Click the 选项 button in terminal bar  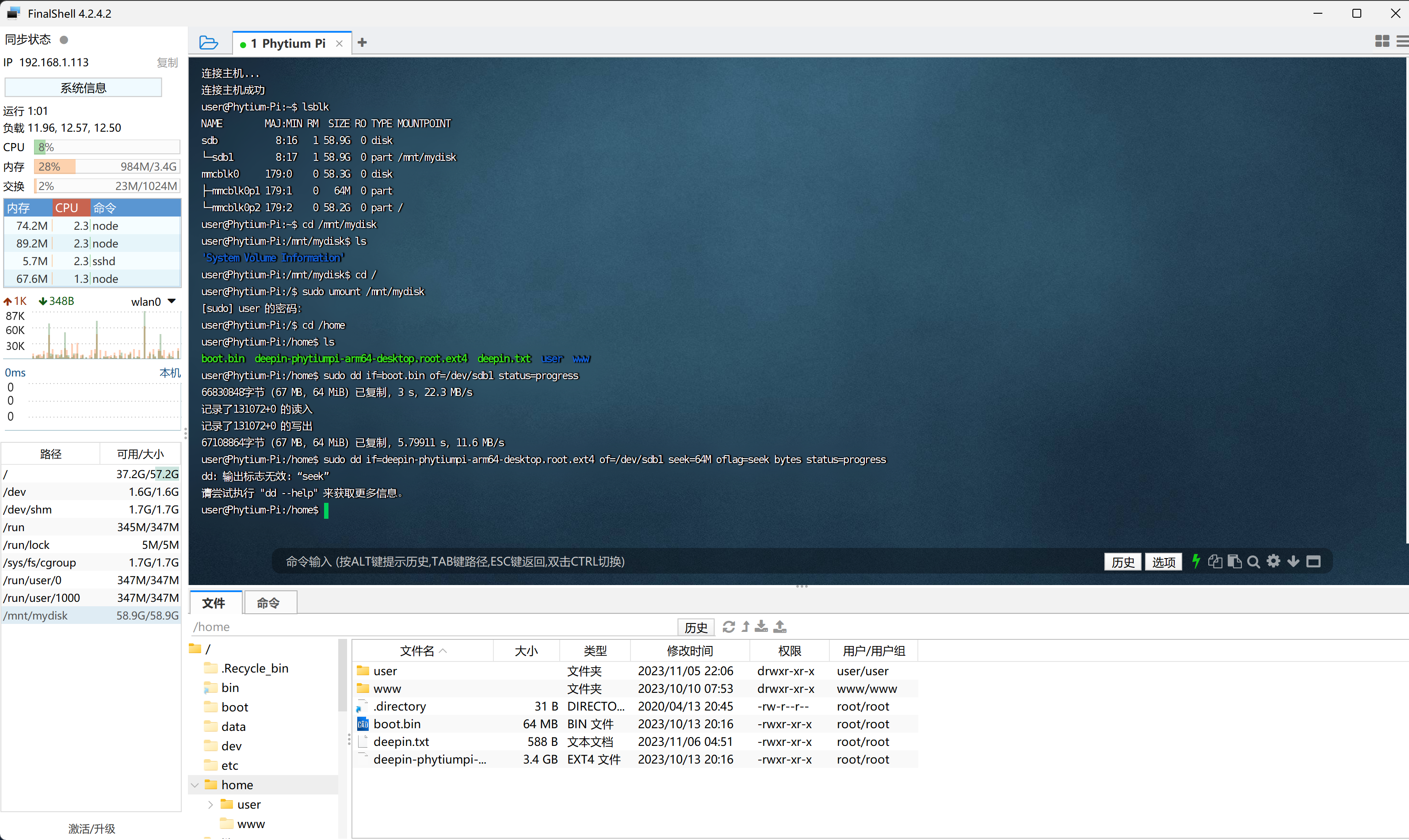[1163, 562]
